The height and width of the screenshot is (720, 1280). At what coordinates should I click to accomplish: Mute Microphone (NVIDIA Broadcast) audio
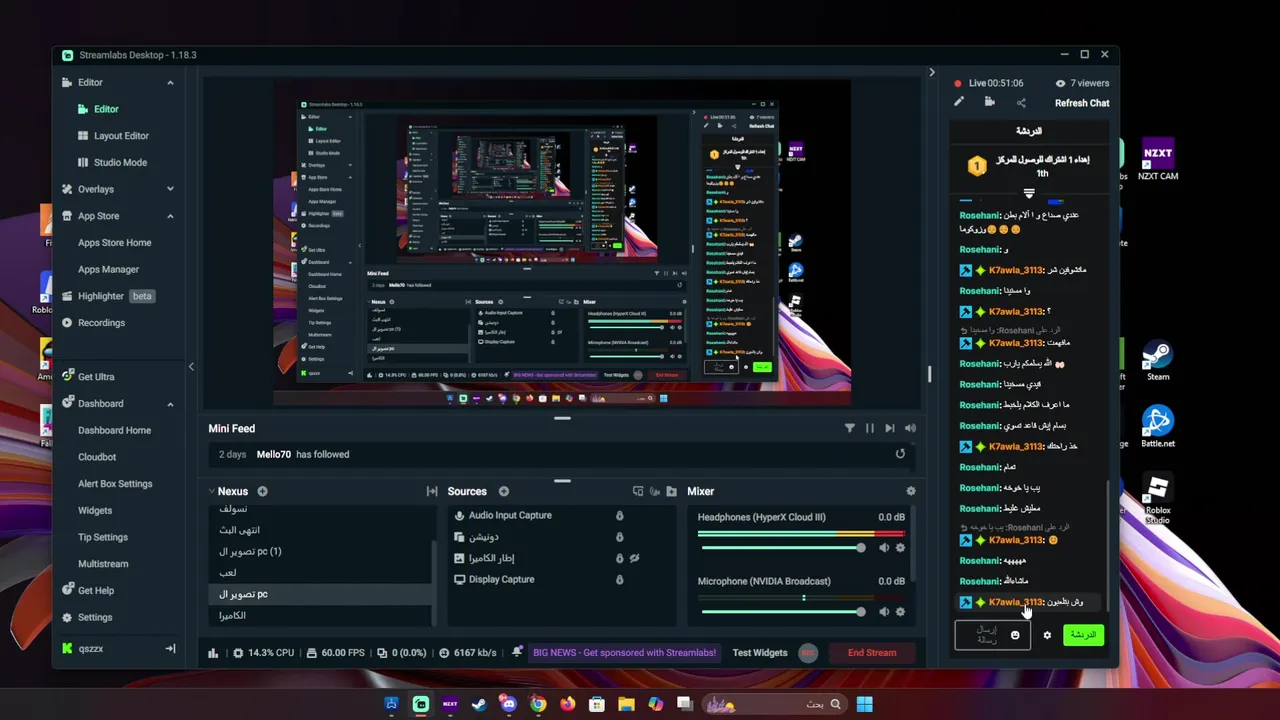click(x=884, y=612)
